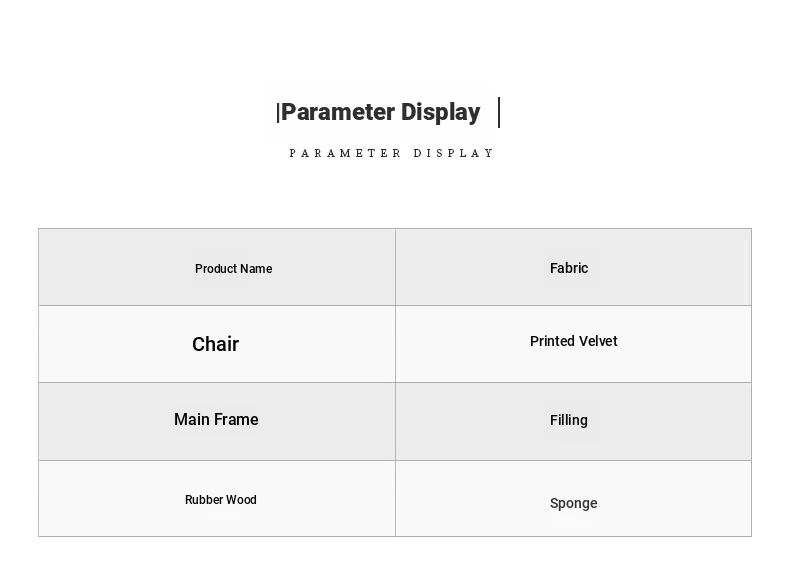Screen dimensions: 790x569
Task: Click the word "Parameter" in the bold title
Action: tap(338, 112)
